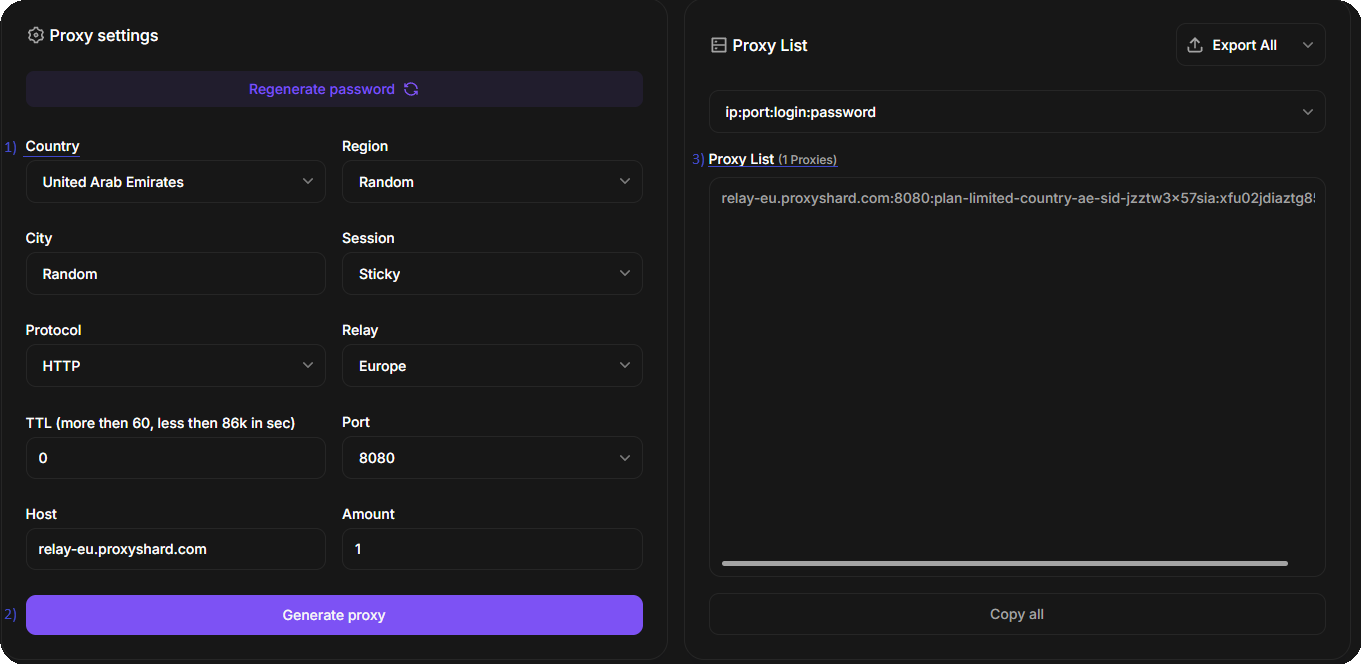
Task: Open the Protocol dropdown showing HTTP
Action: click(x=175, y=366)
